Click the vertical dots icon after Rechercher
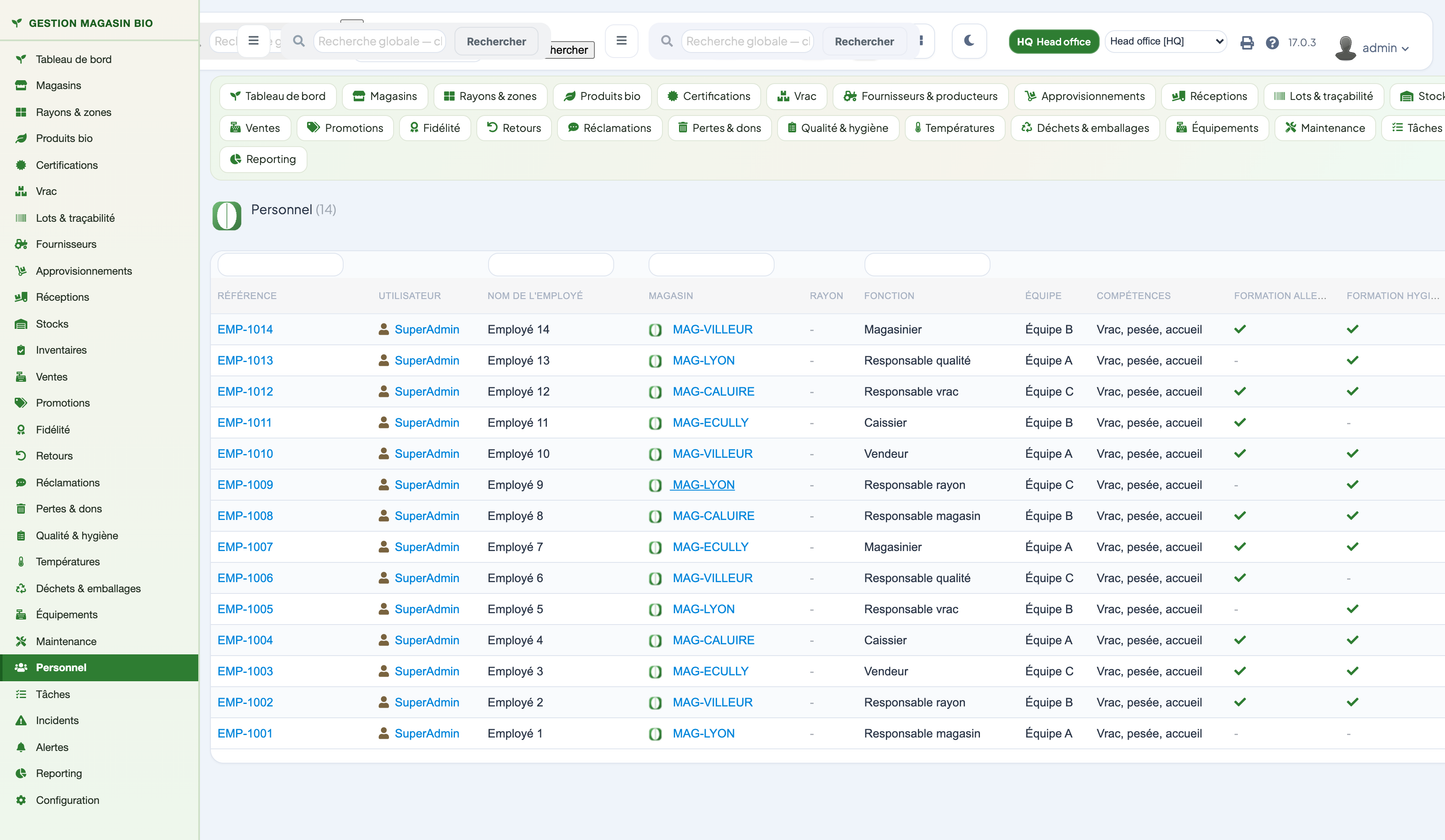Screen dimensions: 1445x840 coord(921,41)
